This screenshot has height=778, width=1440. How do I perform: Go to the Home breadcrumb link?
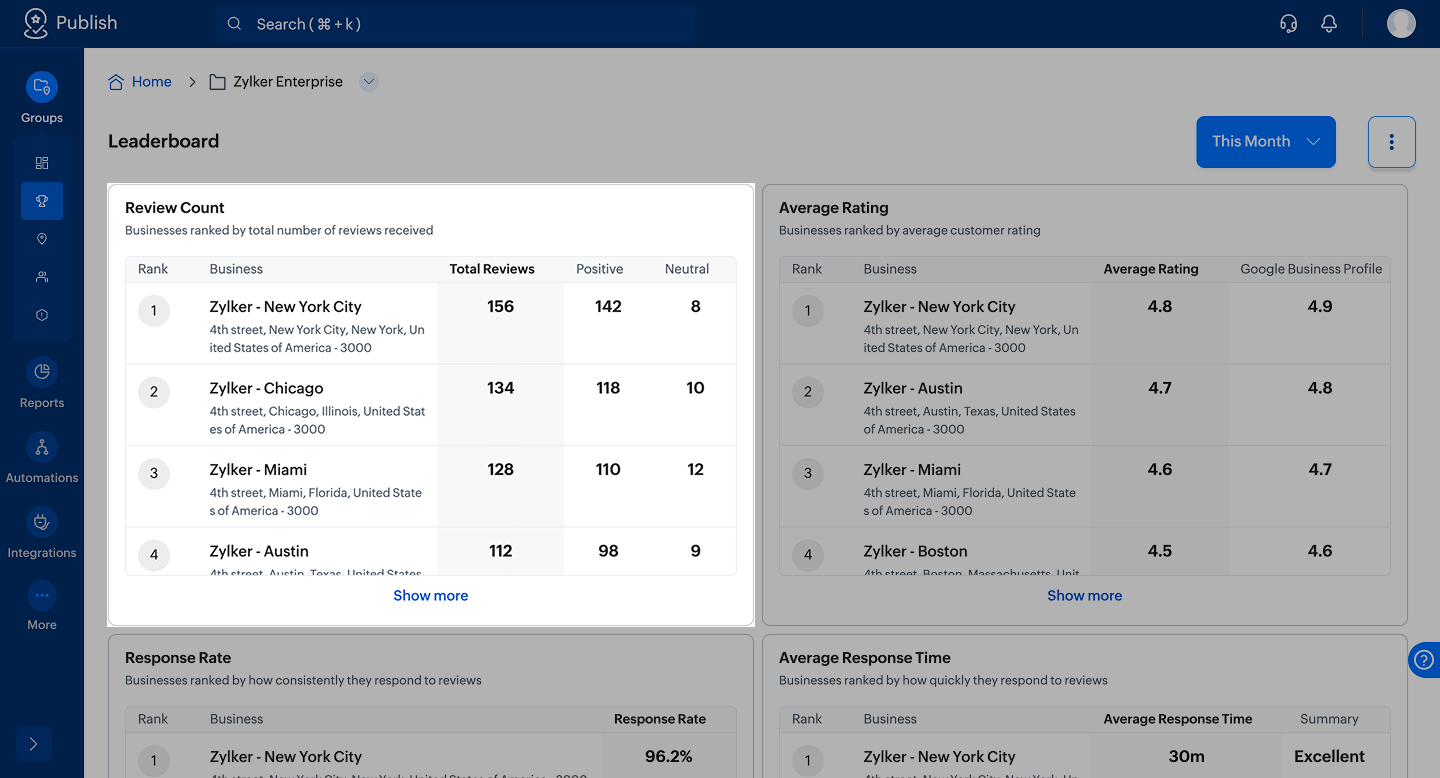click(151, 82)
